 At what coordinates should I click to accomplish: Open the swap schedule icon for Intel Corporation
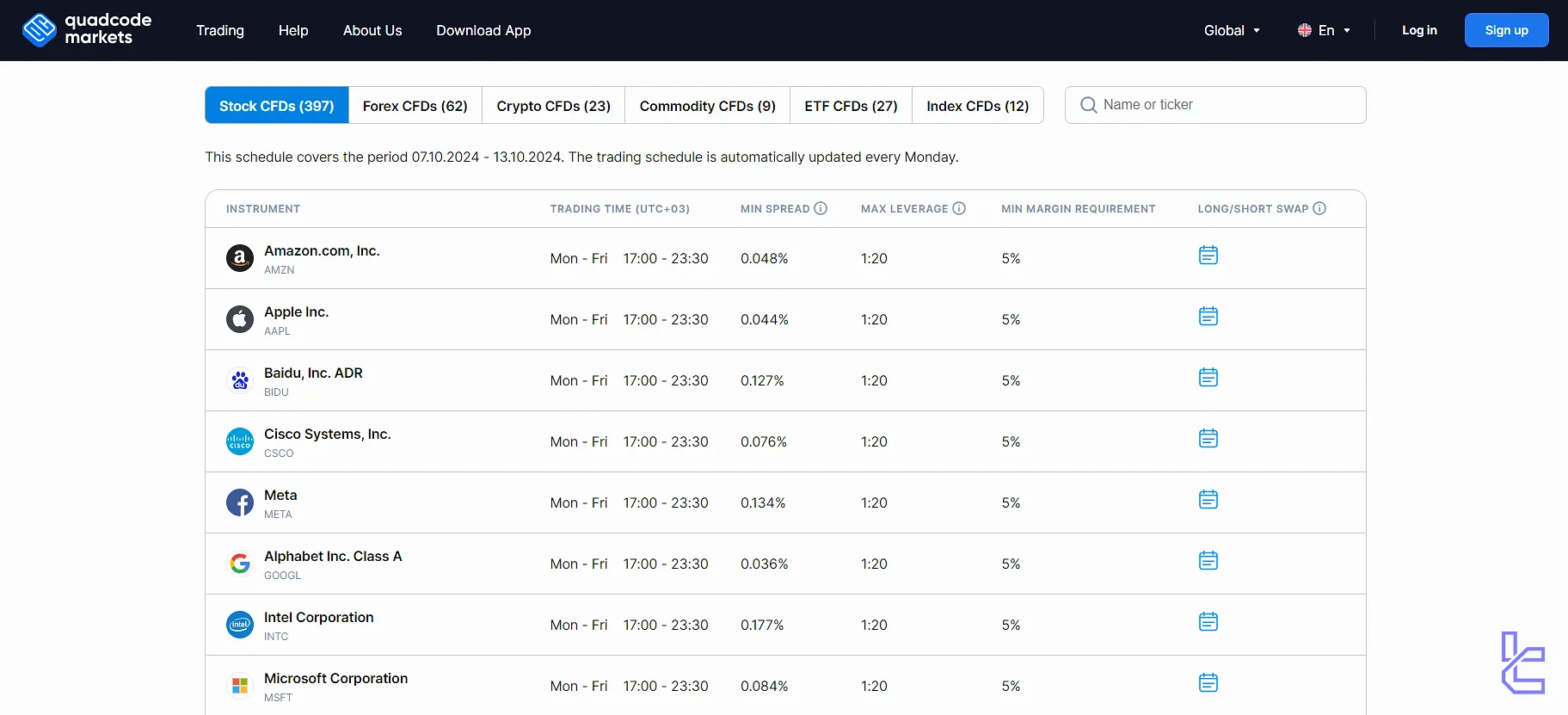pyautogui.click(x=1208, y=622)
